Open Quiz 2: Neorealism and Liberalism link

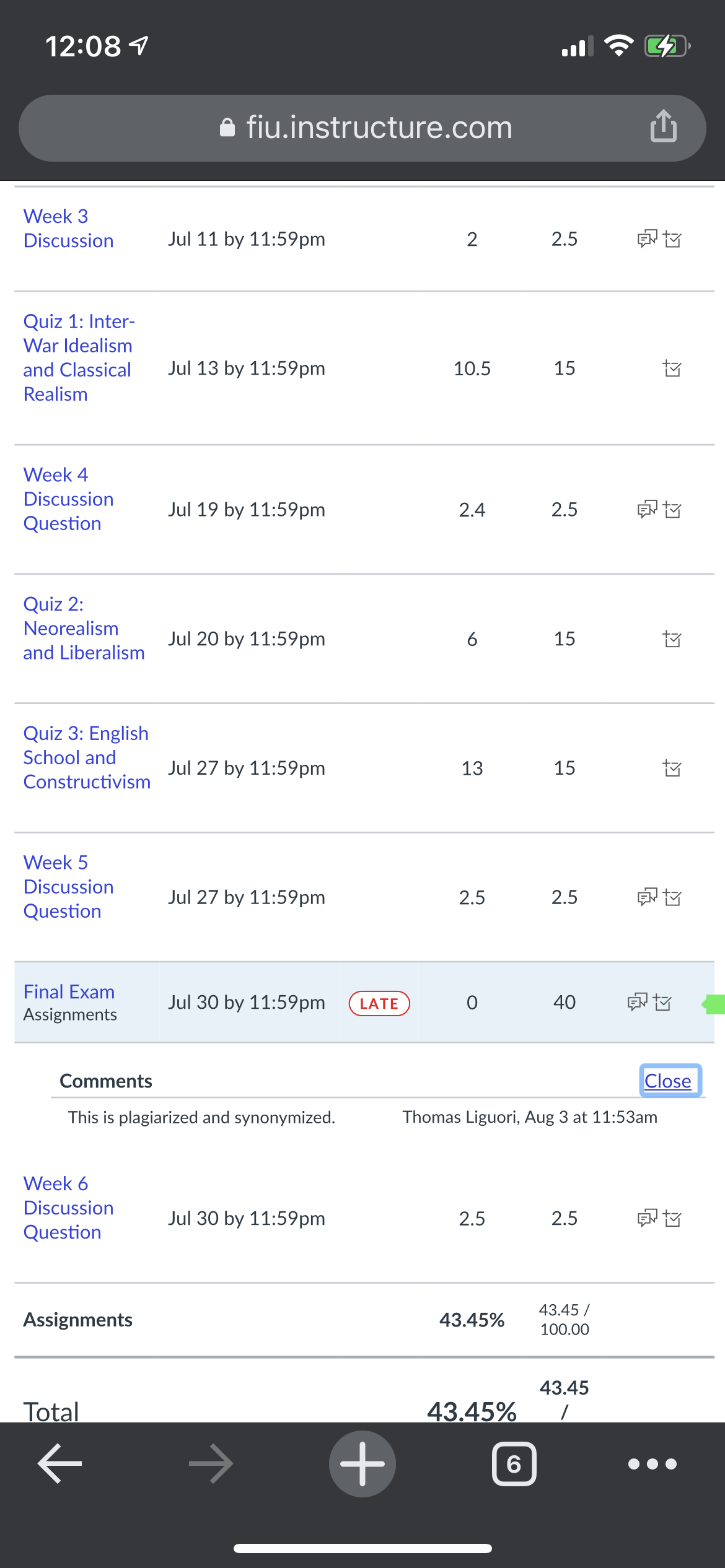(x=84, y=629)
